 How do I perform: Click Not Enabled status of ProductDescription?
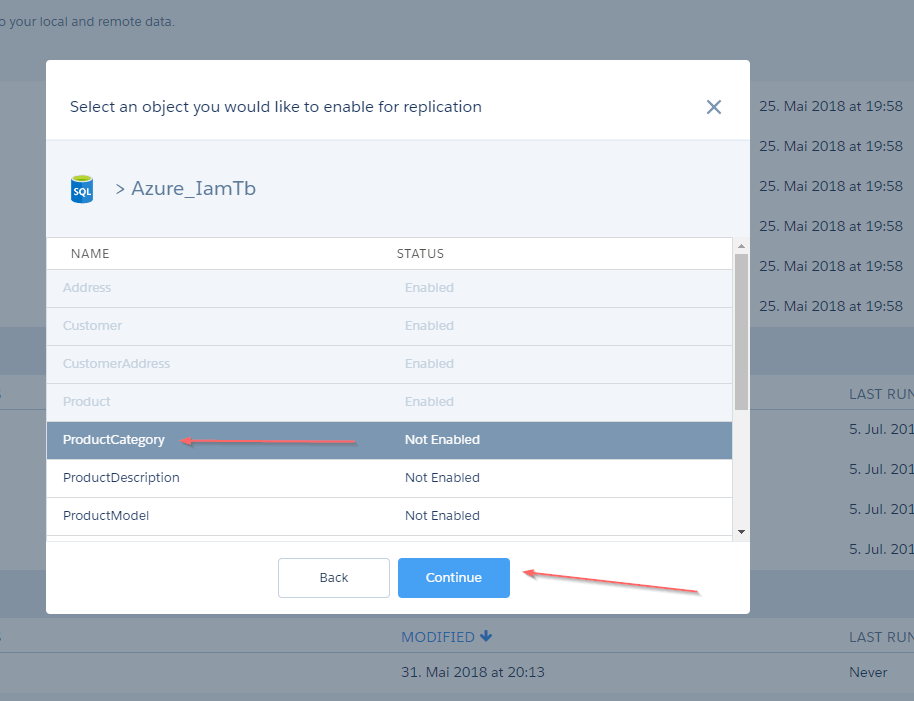pos(442,478)
